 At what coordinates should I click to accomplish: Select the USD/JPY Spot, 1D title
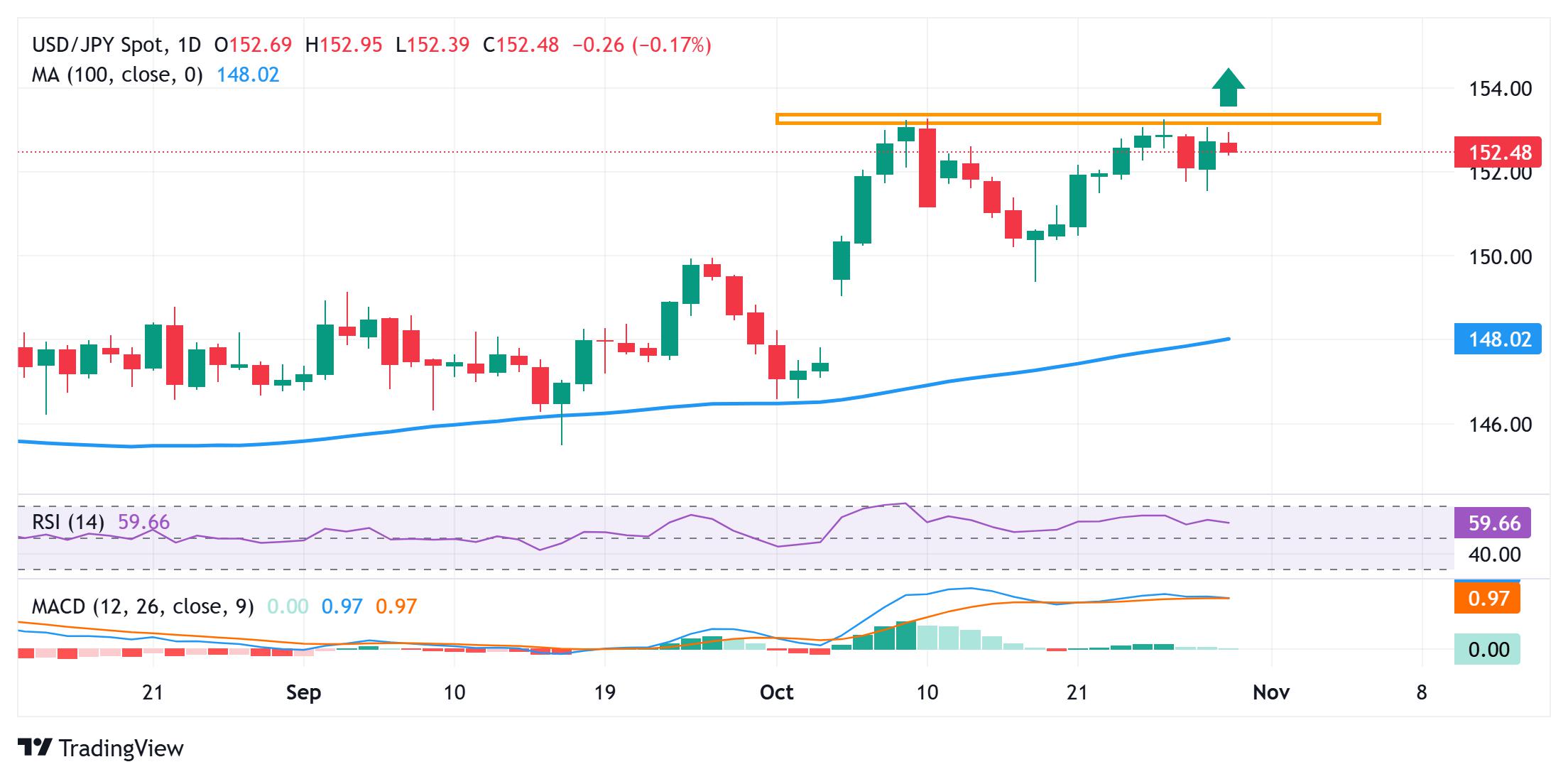click(116, 45)
